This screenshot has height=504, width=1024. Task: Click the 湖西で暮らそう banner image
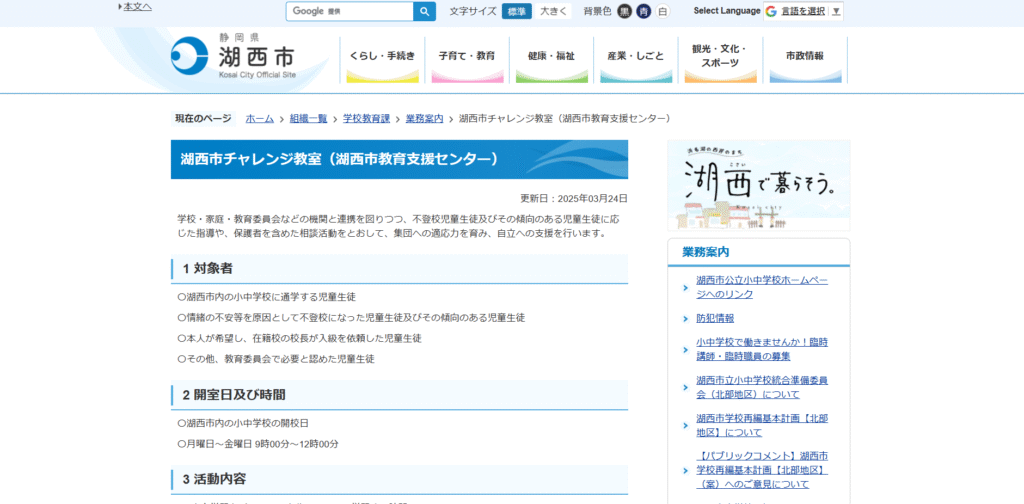(758, 186)
